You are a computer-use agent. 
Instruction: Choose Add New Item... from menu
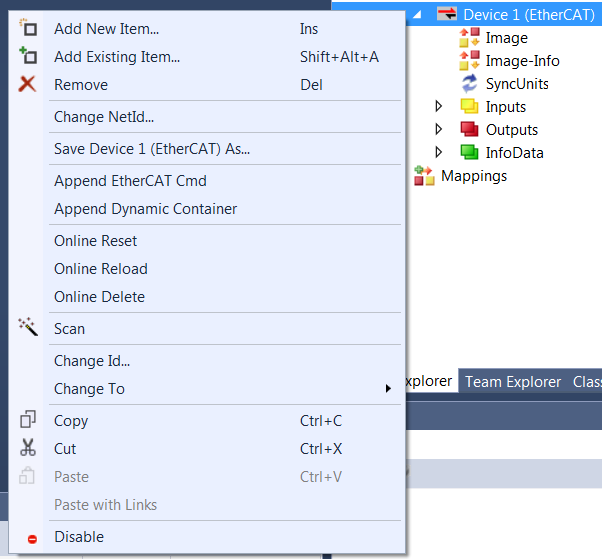click(206, 29)
